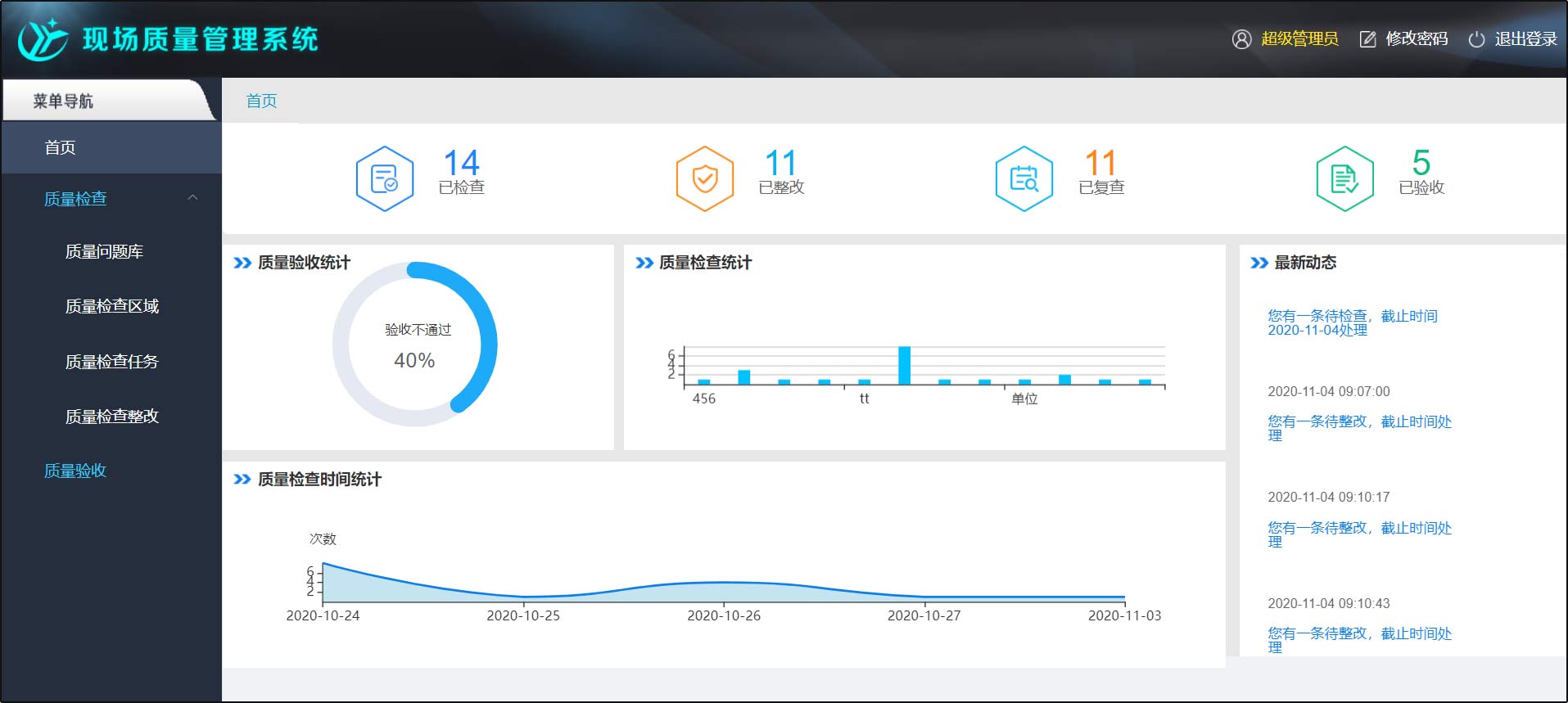1568x703 pixels.
Task: Open 质量检查整改 menu item
Action: coord(112,417)
